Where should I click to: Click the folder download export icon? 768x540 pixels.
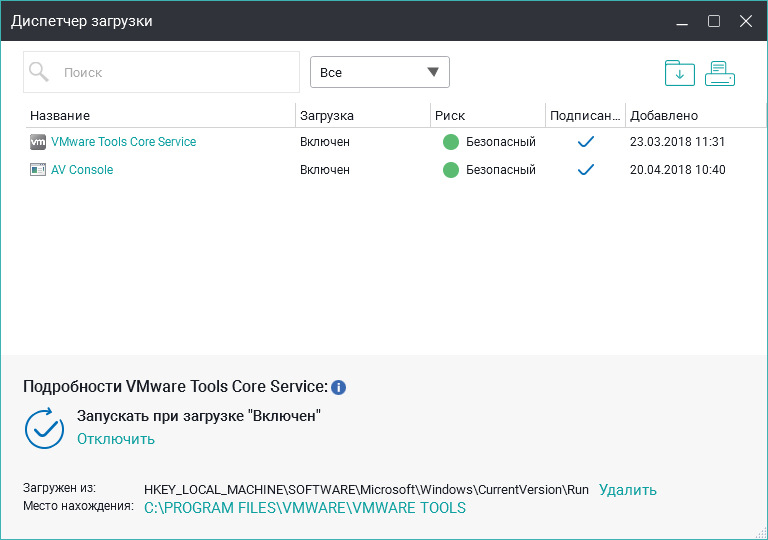[x=679, y=73]
